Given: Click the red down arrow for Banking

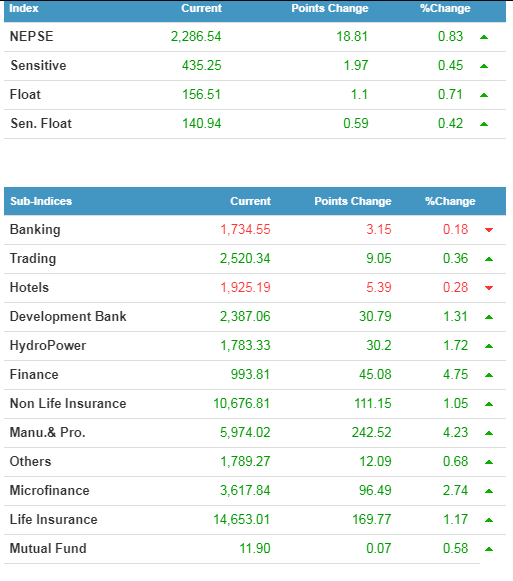Looking at the screenshot, I should (x=489, y=230).
